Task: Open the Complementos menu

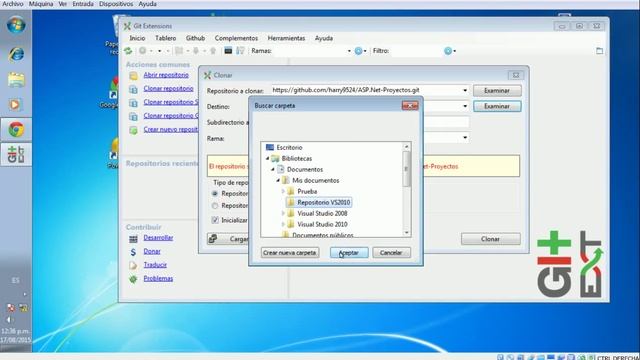Action: [x=236, y=38]
